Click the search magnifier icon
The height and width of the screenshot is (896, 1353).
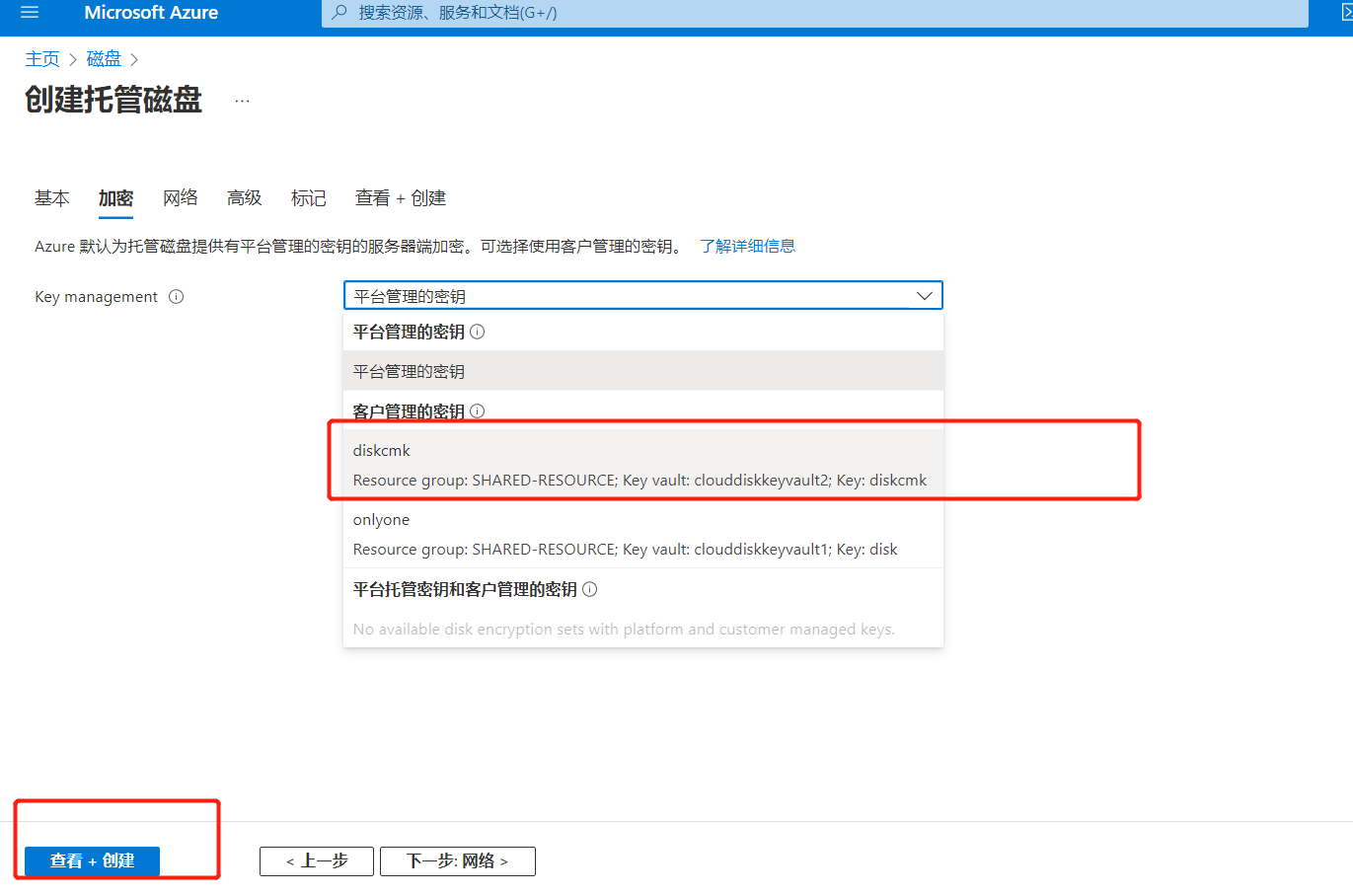341,13
